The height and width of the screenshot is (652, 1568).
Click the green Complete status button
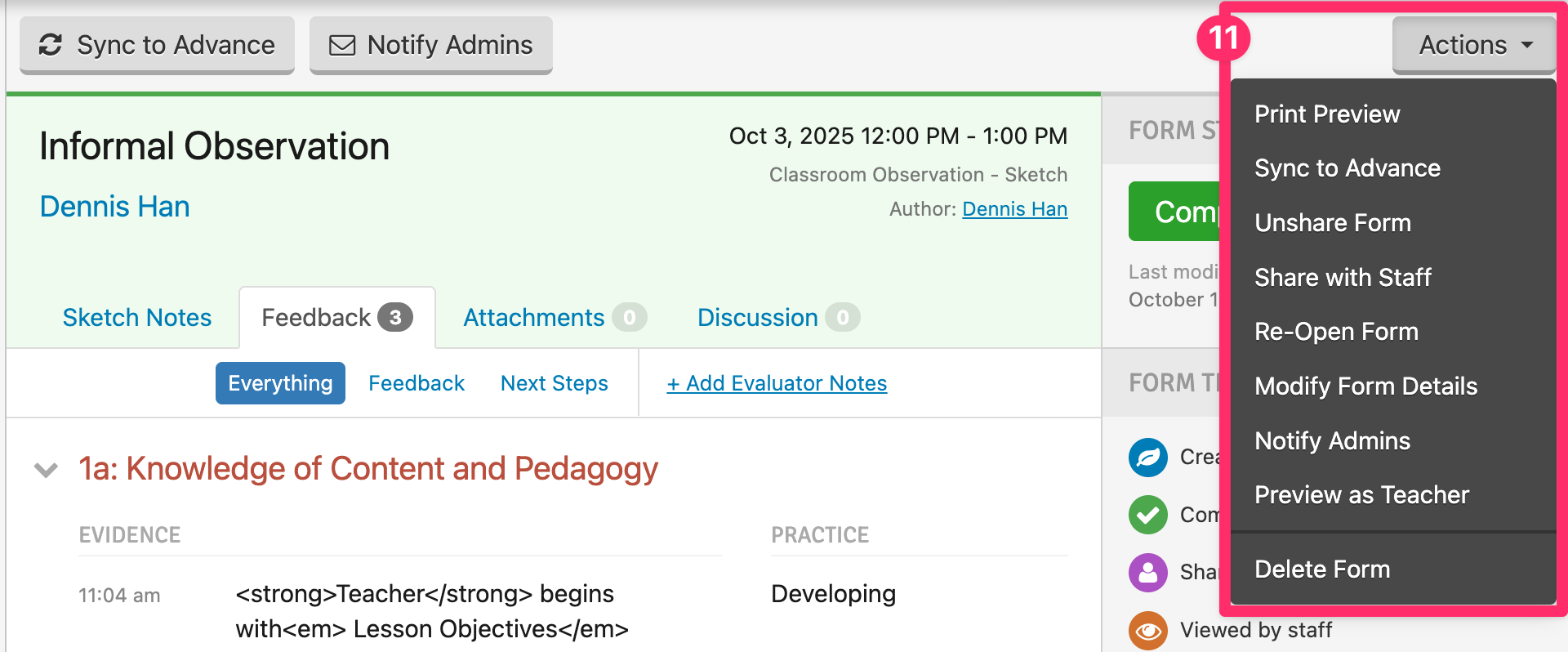pyautogui.click(x=1174, y=212)
